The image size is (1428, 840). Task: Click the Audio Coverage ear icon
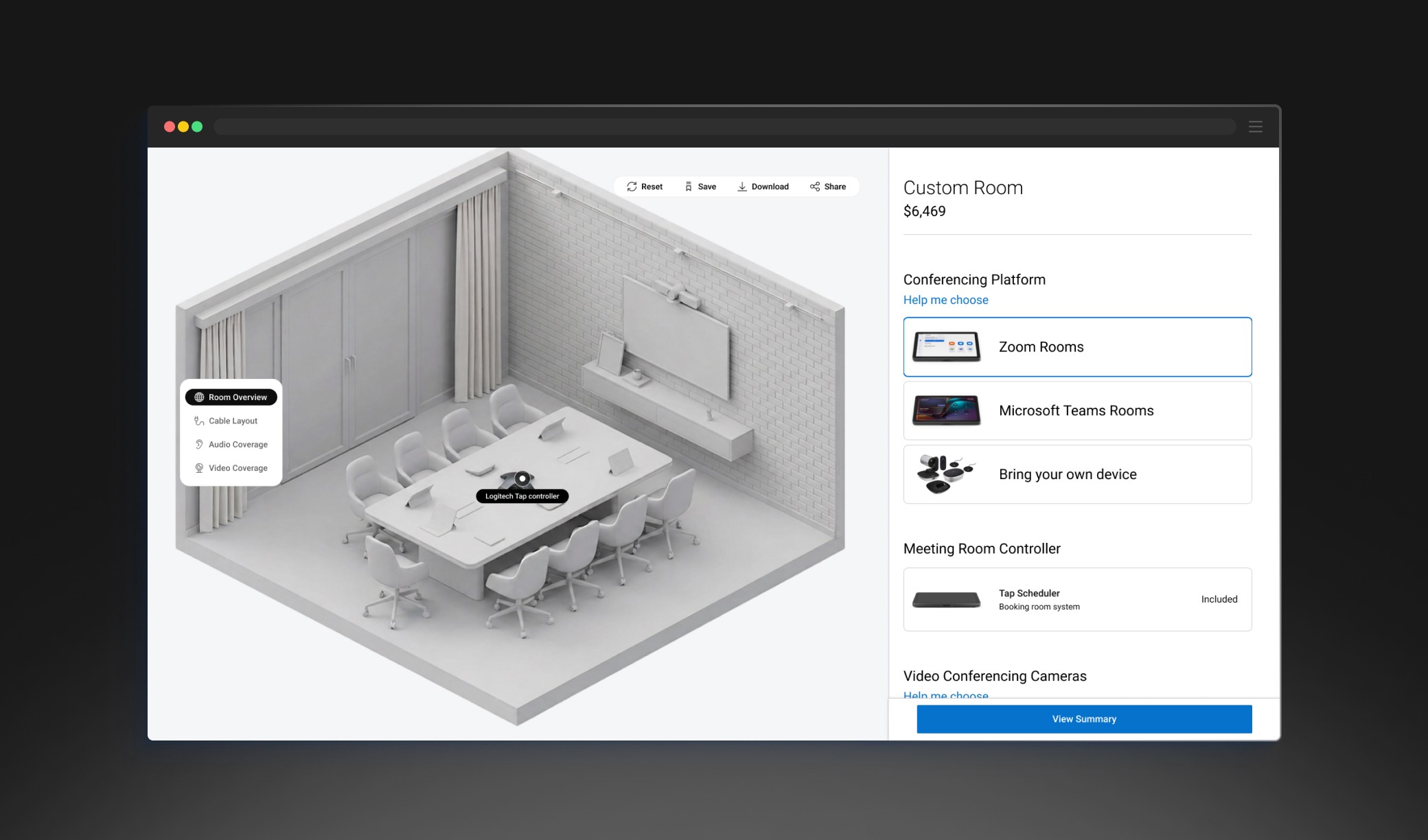pyautogui.click(x=199, y=445)
